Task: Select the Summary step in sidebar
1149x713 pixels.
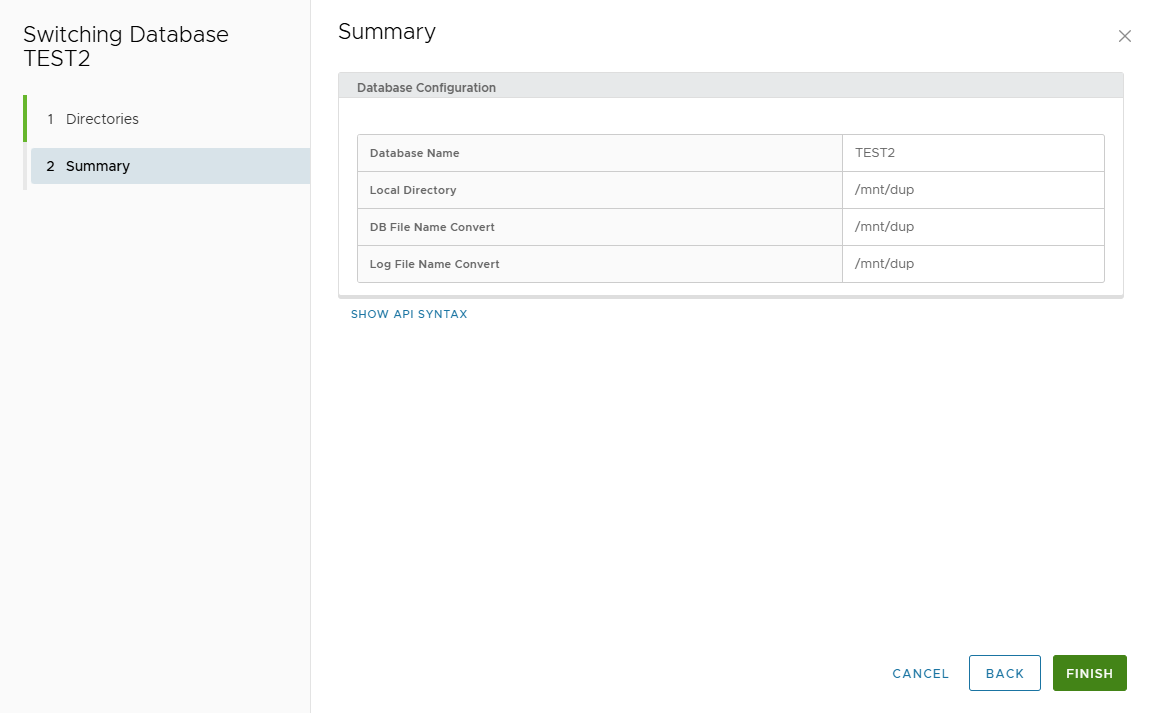Action: pos(98,166)
